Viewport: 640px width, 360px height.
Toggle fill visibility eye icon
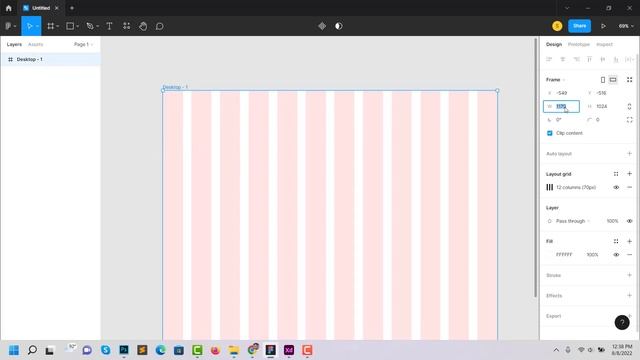click(x=616, y=255)
